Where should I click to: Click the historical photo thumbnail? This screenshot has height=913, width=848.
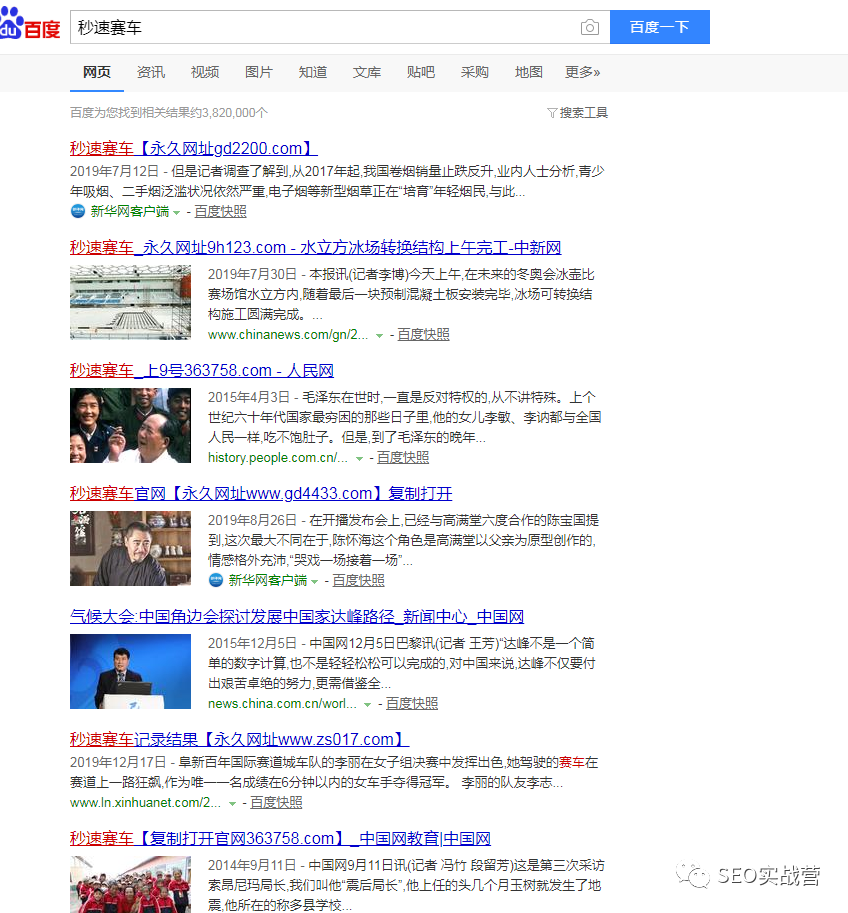[130, 426]
